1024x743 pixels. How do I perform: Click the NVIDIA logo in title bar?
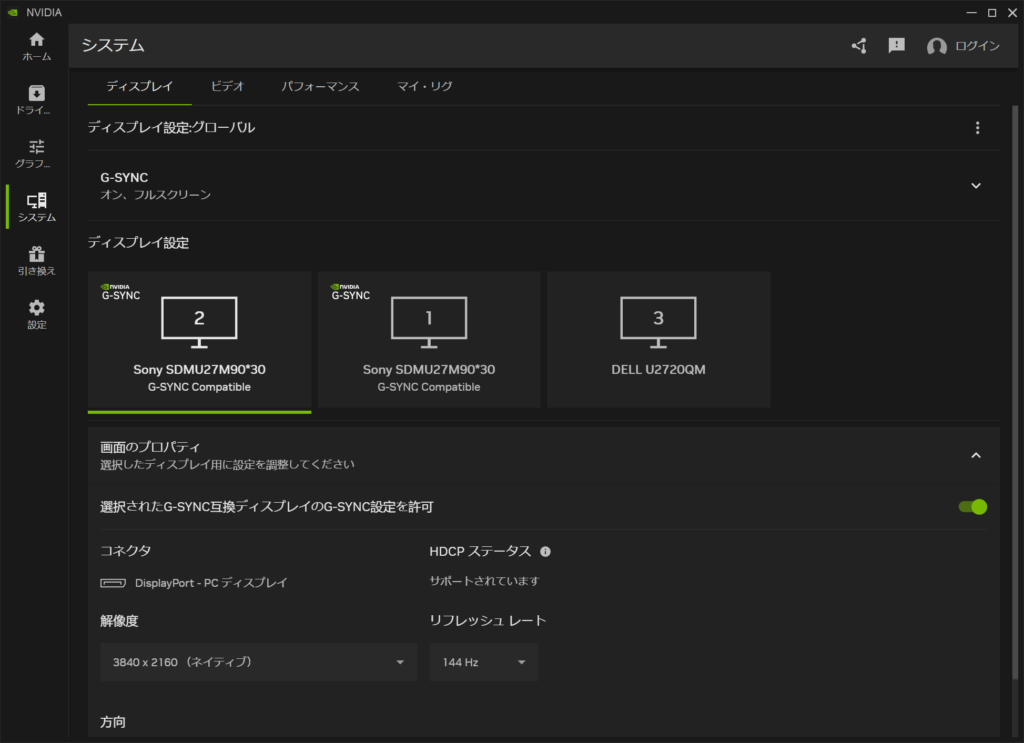pos(12,12)
